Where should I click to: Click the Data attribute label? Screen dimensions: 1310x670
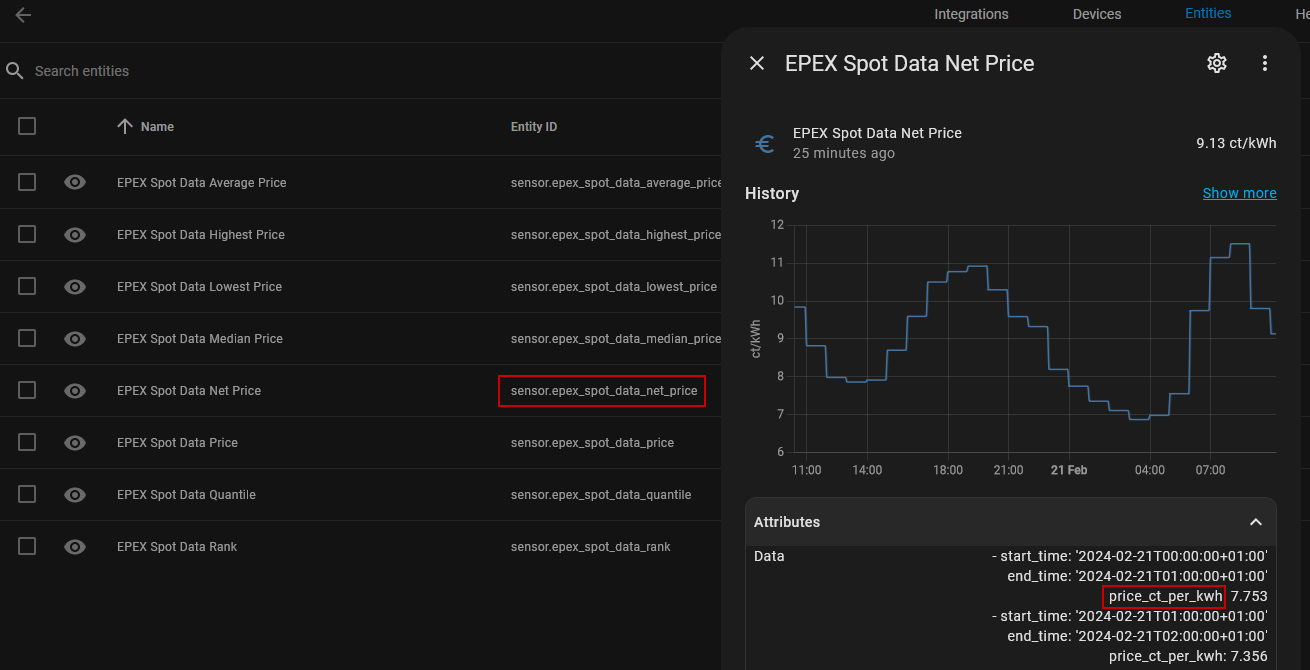click(x=769, y=556)
